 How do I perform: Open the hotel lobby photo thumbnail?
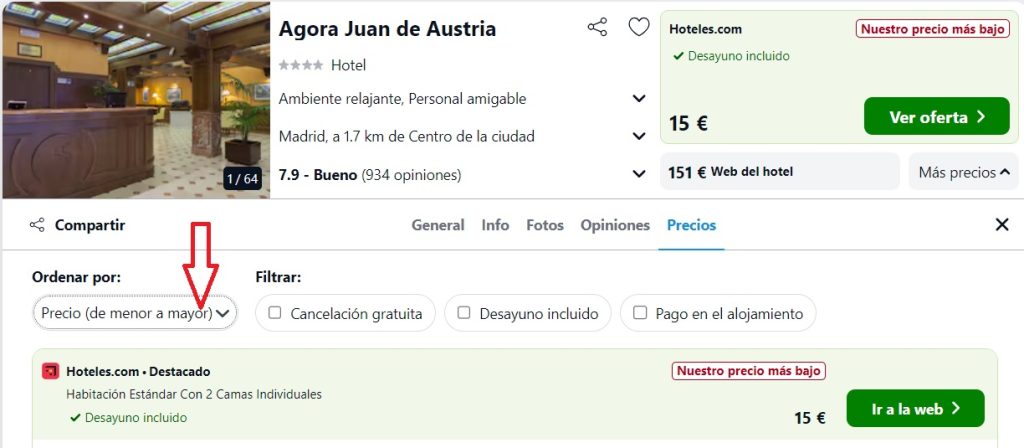click(x=136, y=99)
